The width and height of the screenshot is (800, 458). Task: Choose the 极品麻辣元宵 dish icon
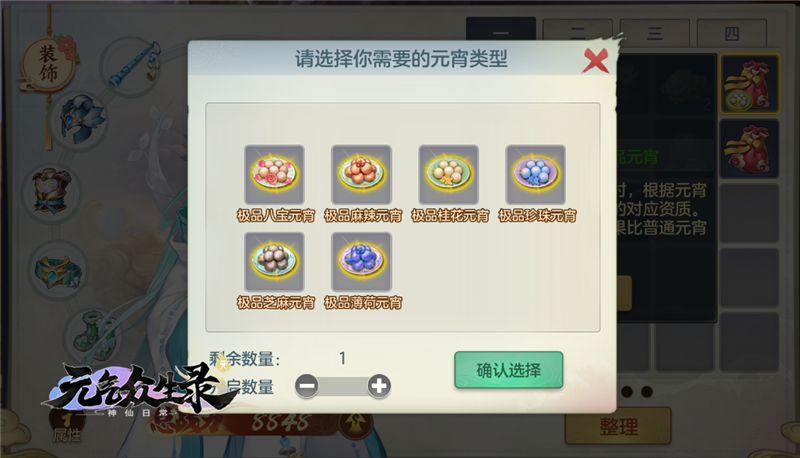point(362,174)
